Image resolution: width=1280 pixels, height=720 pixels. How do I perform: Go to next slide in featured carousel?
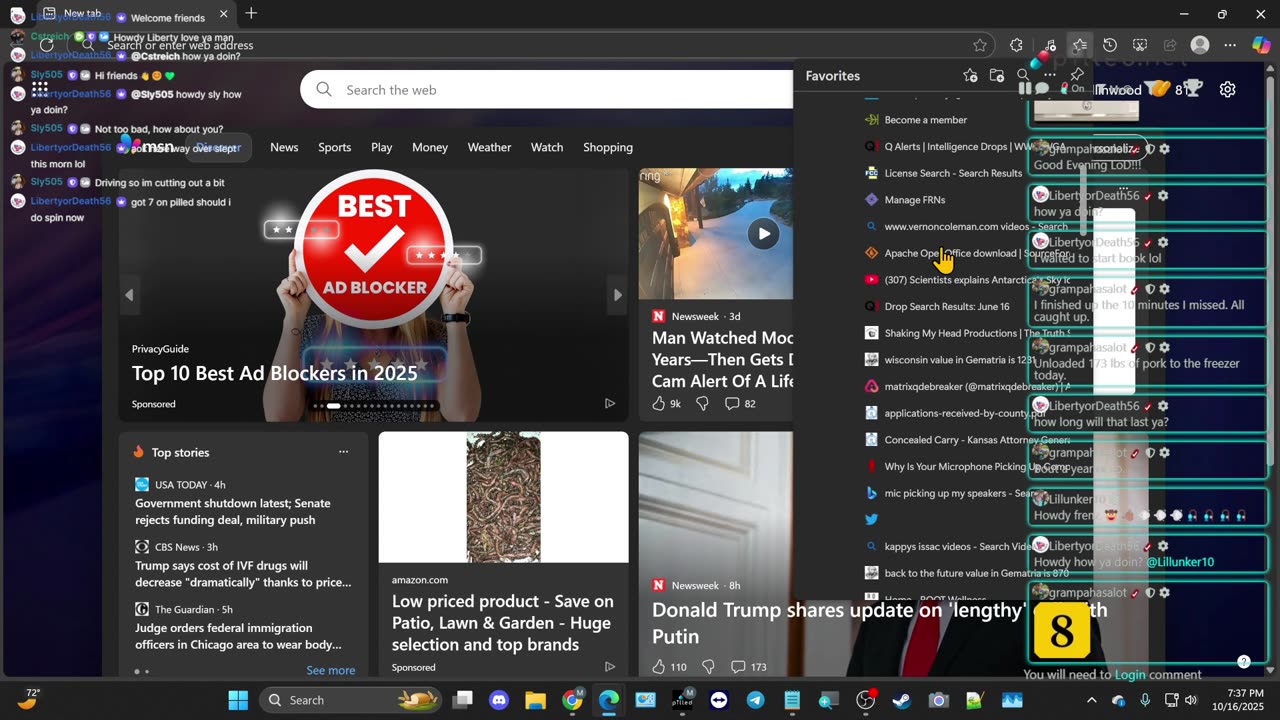click(617, 295)
